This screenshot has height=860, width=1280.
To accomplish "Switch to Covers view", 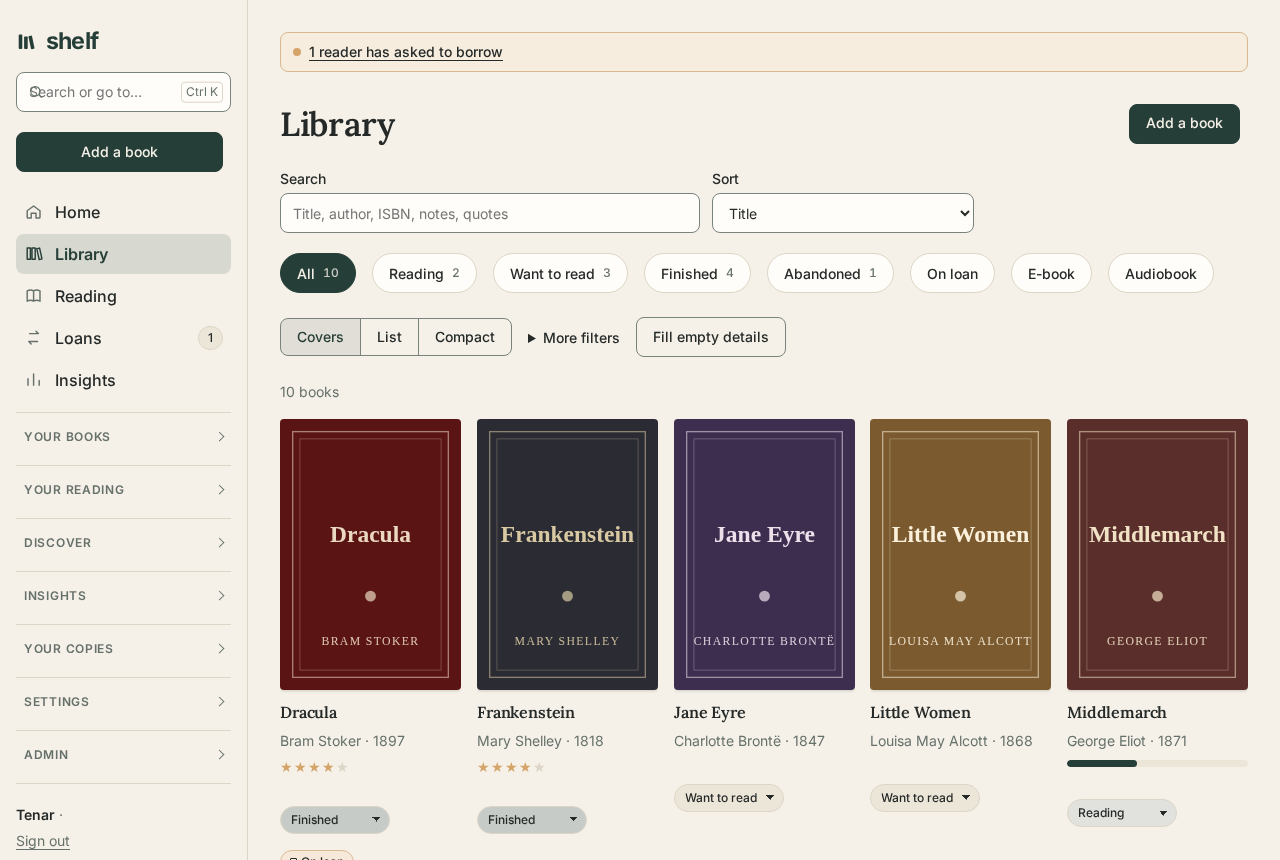I will (320, 337).
